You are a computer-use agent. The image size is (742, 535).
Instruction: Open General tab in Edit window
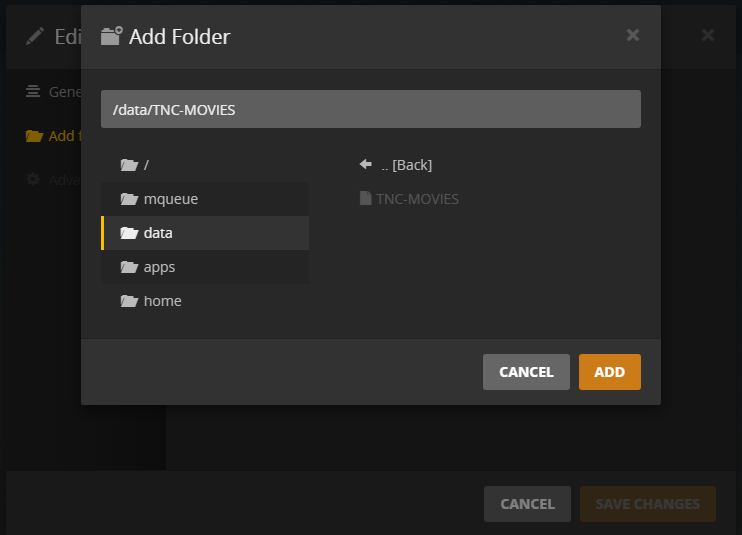pyautogui.click(x=53, y=91)
